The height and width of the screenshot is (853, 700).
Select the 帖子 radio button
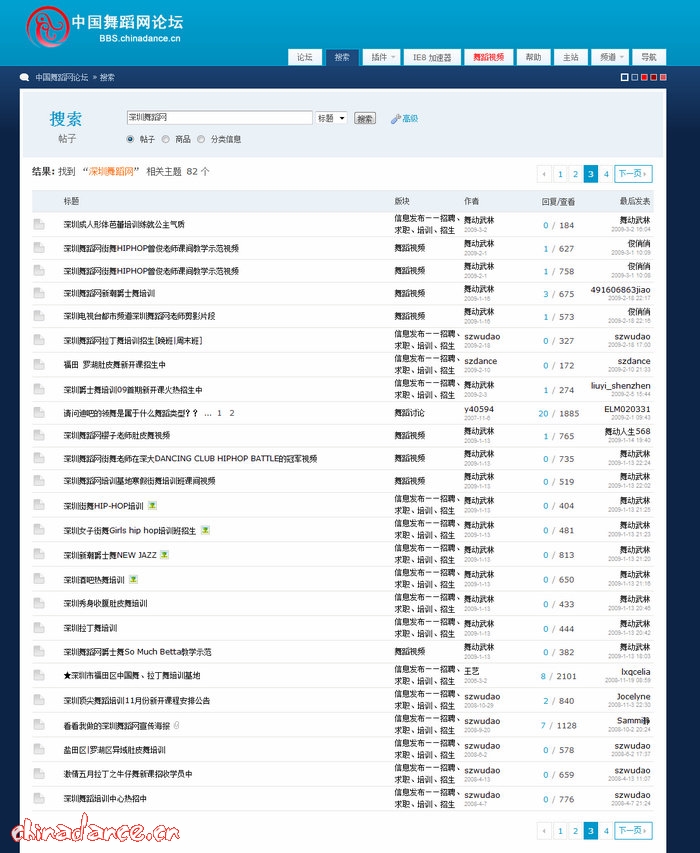click(x=130, y=140)
